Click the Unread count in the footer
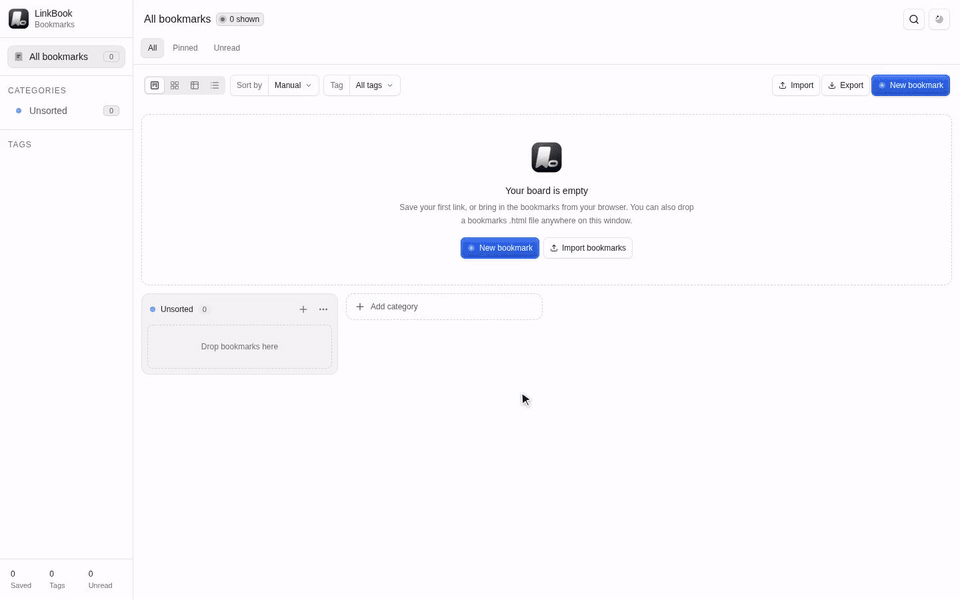 pos(100,579)
